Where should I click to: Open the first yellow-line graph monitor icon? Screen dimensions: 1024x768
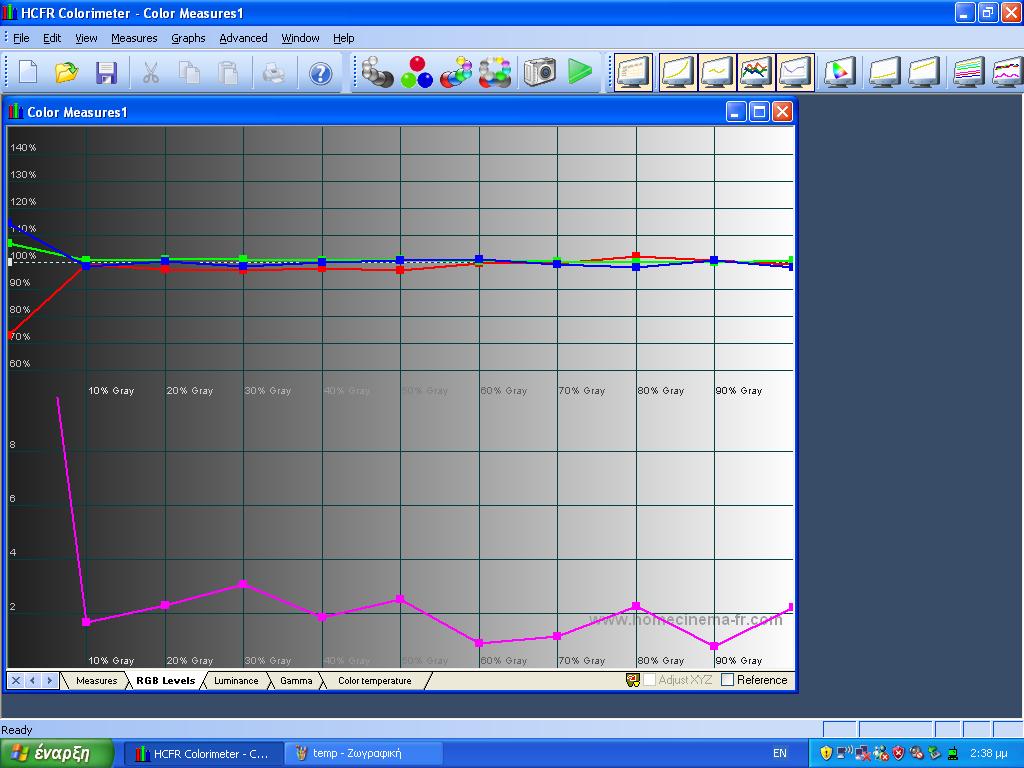coord(885,72)
